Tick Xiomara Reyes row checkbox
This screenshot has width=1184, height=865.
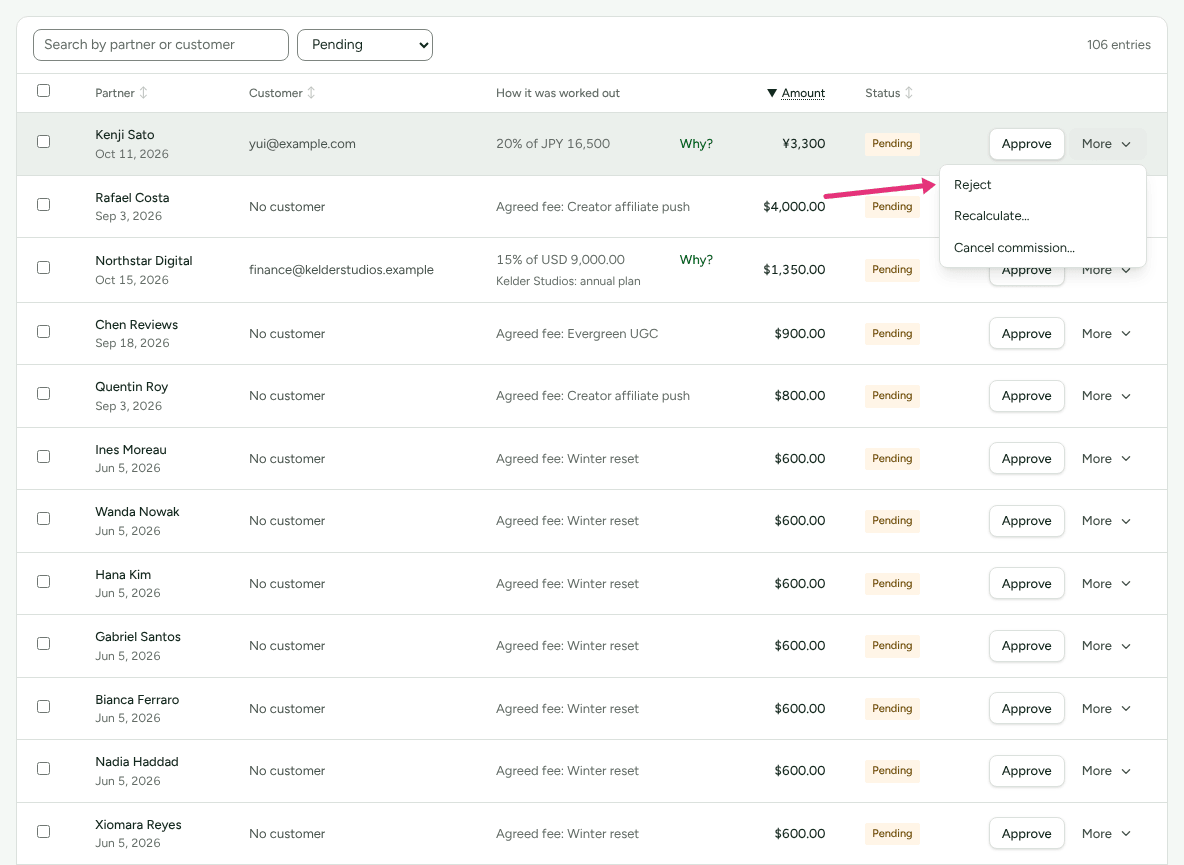coord(44,832)
